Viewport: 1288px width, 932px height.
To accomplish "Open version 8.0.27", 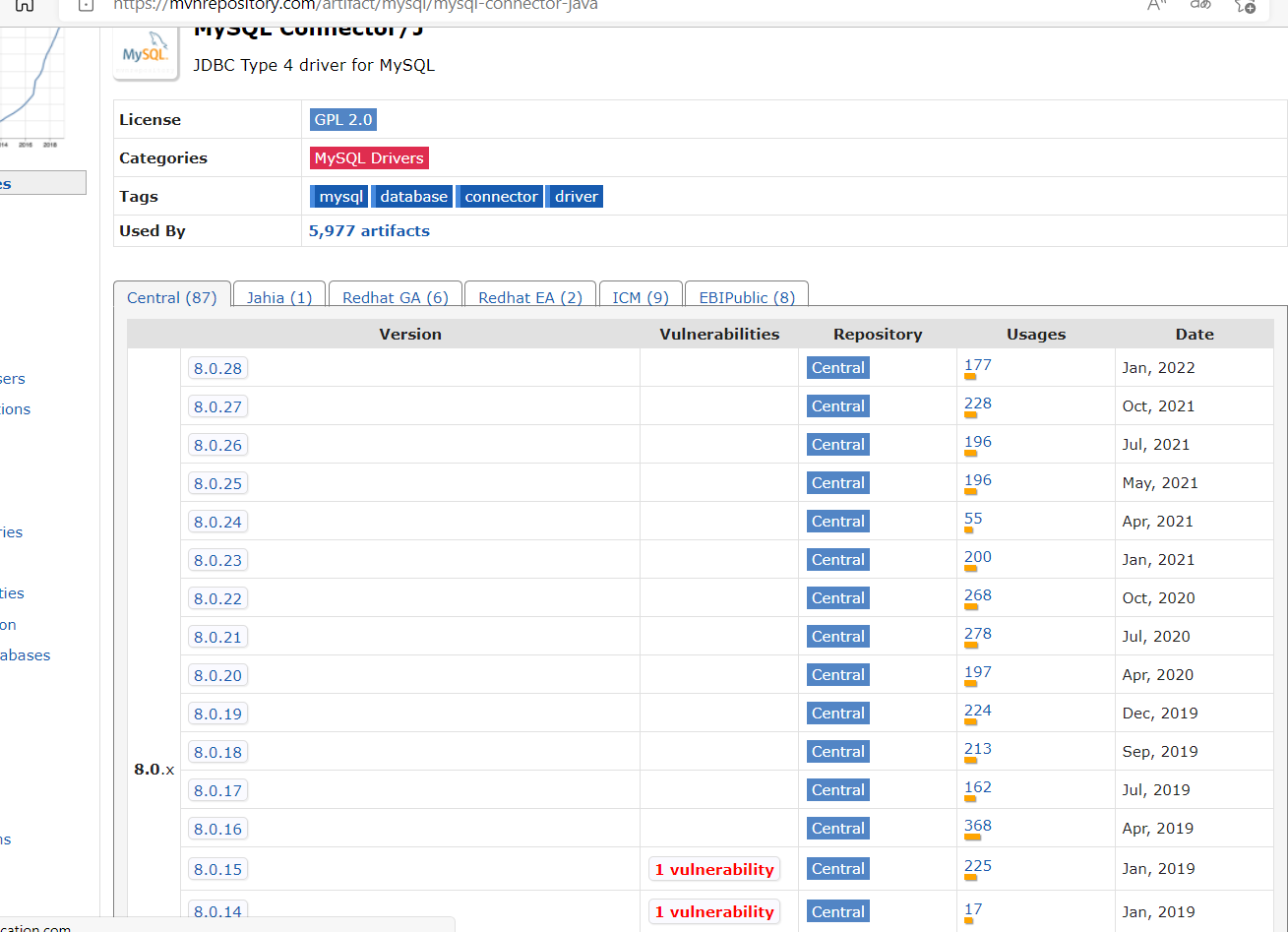I will pyautogui.click(x=217, y=406).
